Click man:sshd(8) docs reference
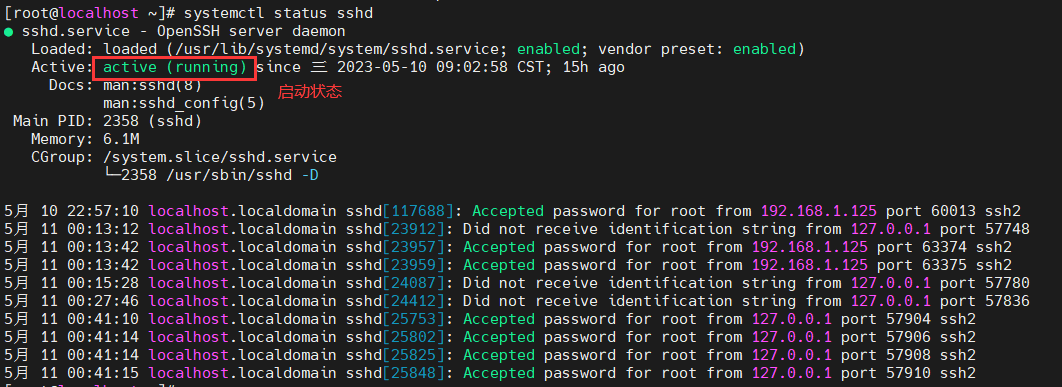 click(x=152, y=85)
